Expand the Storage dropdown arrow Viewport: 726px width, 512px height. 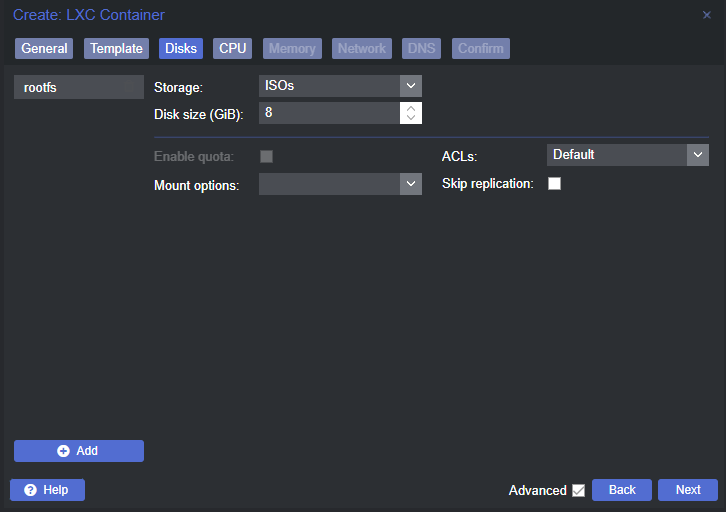[411, 86]
